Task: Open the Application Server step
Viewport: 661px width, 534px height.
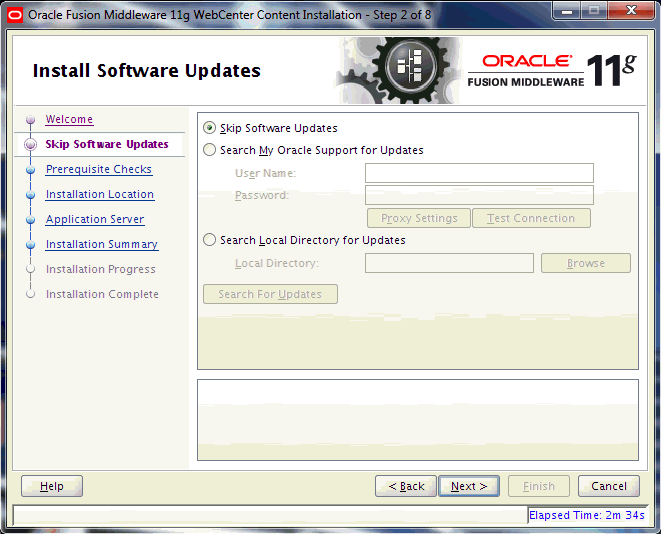Action: [95, 219]
